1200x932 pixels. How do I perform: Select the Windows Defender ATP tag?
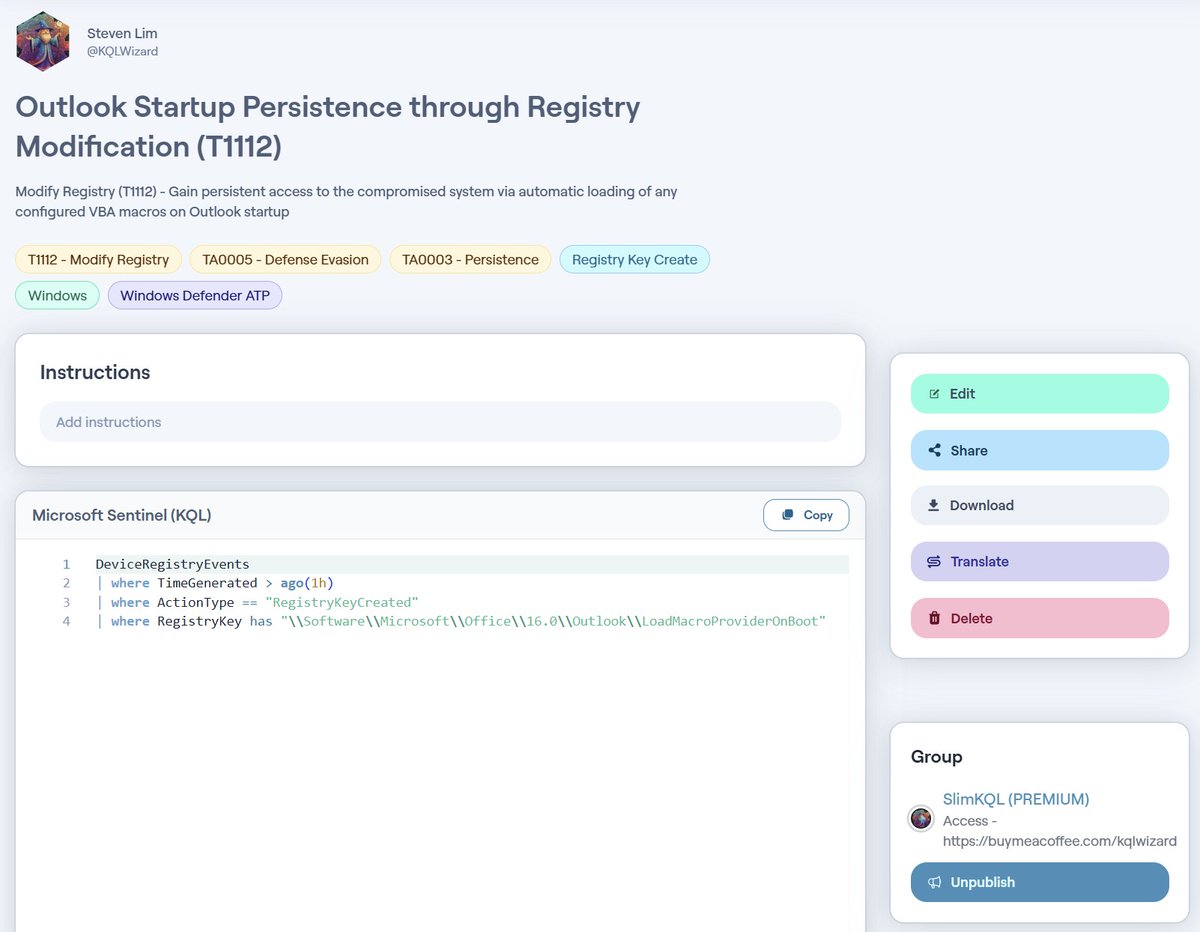pyautogui.click(x=195, y=295)
